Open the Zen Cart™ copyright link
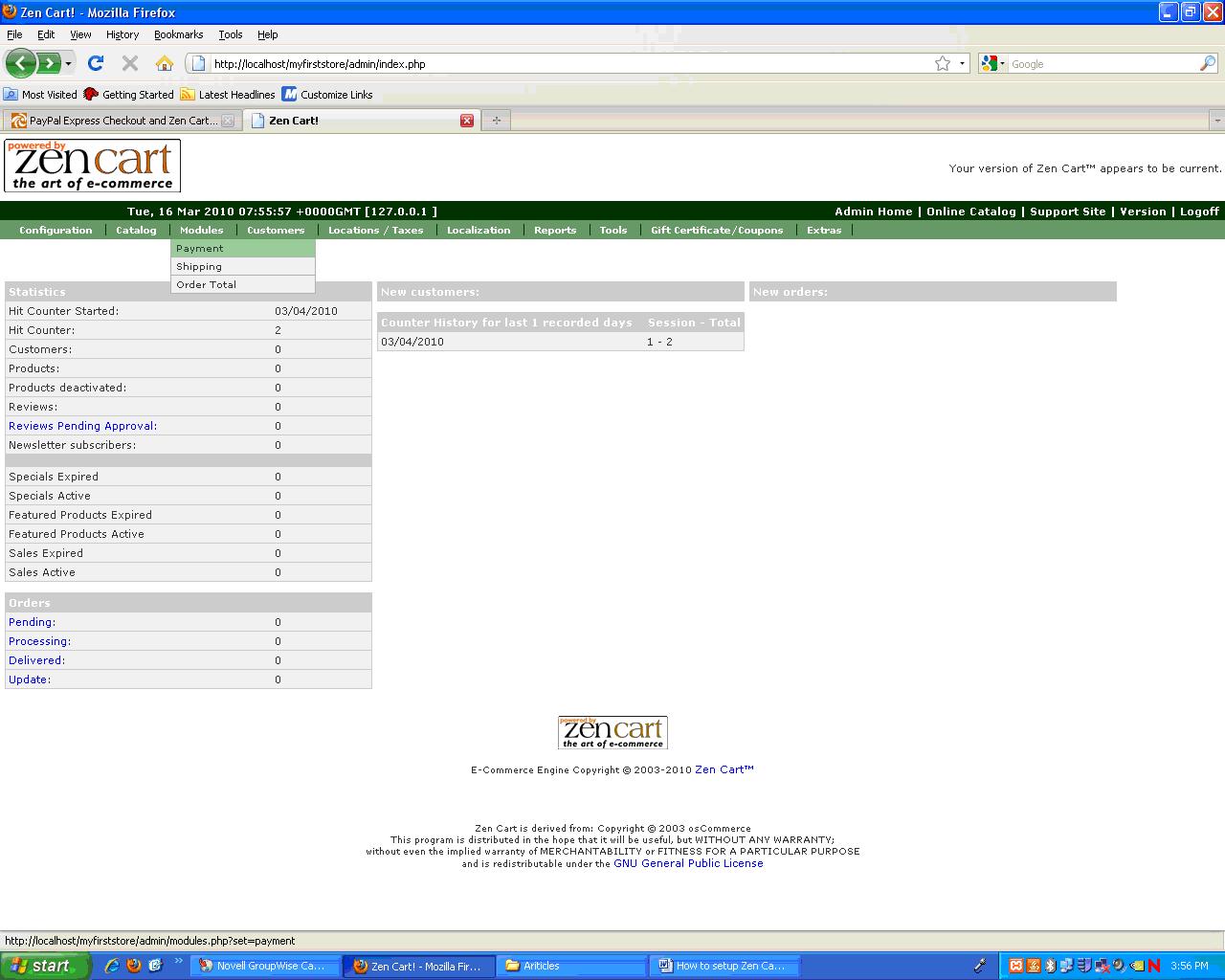 tap(724, 769)
